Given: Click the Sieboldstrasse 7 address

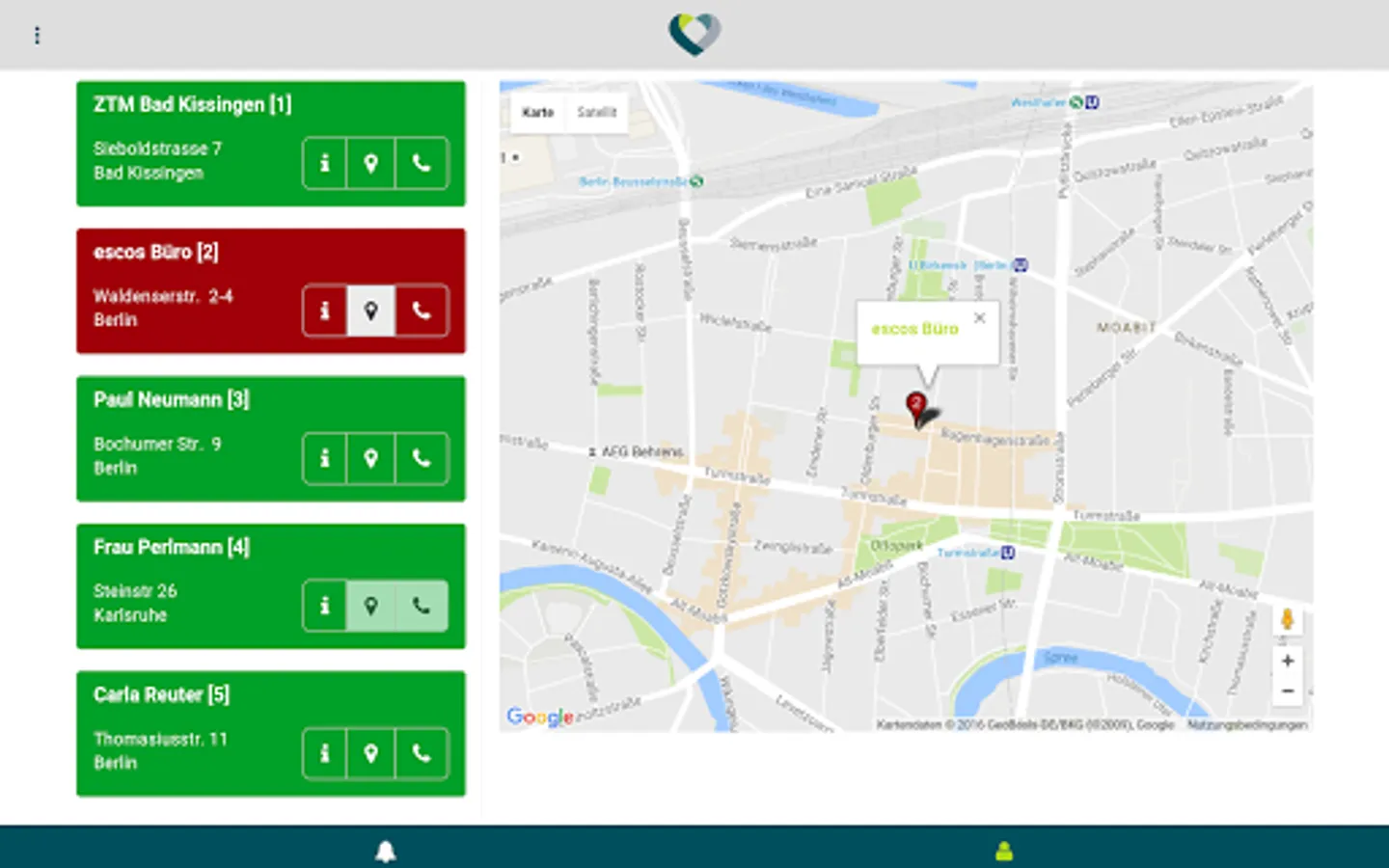Looking at the screenshot, I should [157, 149].
